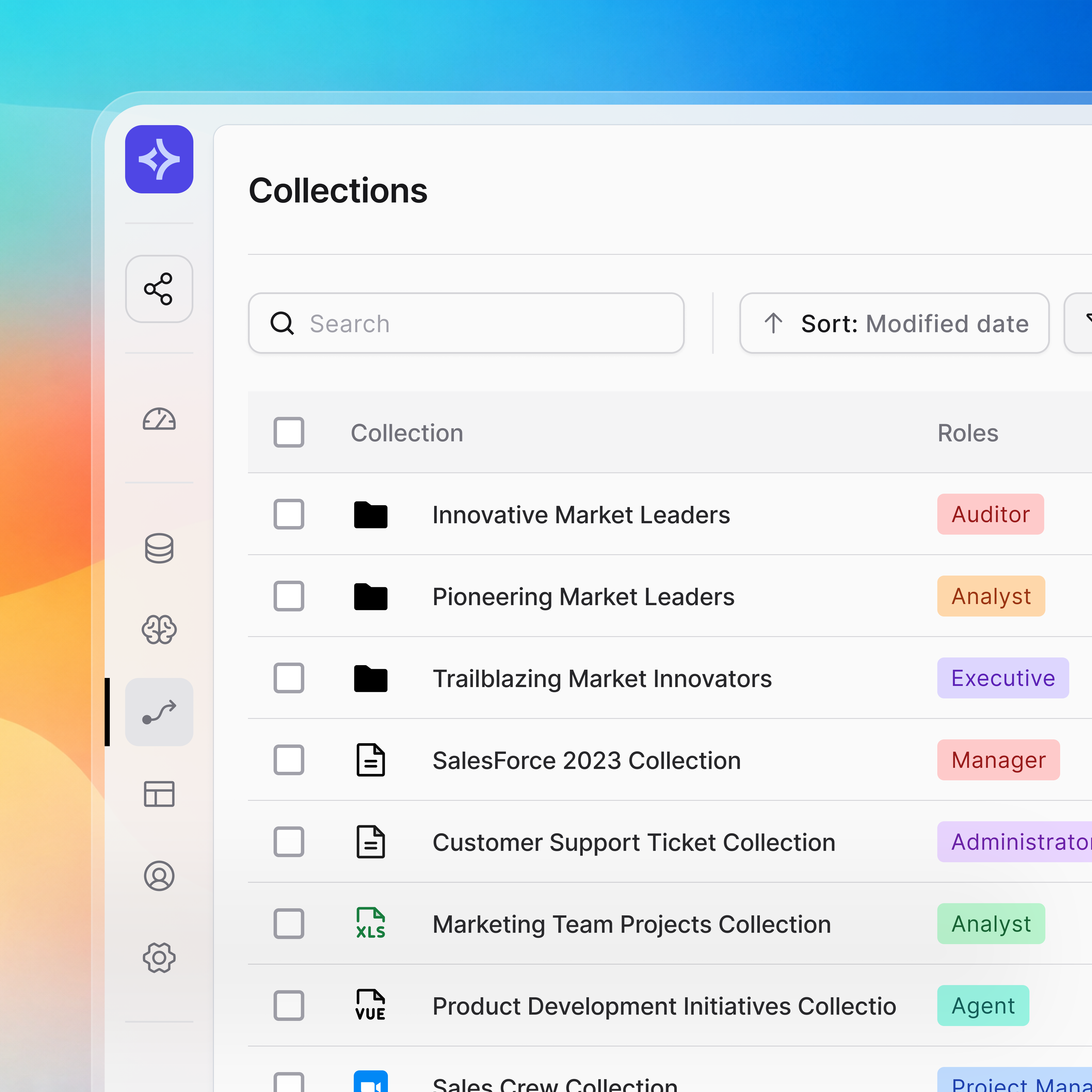1092x1092 pixels.
Task: Click the Executive role badge
Action: click(1003, 678)
